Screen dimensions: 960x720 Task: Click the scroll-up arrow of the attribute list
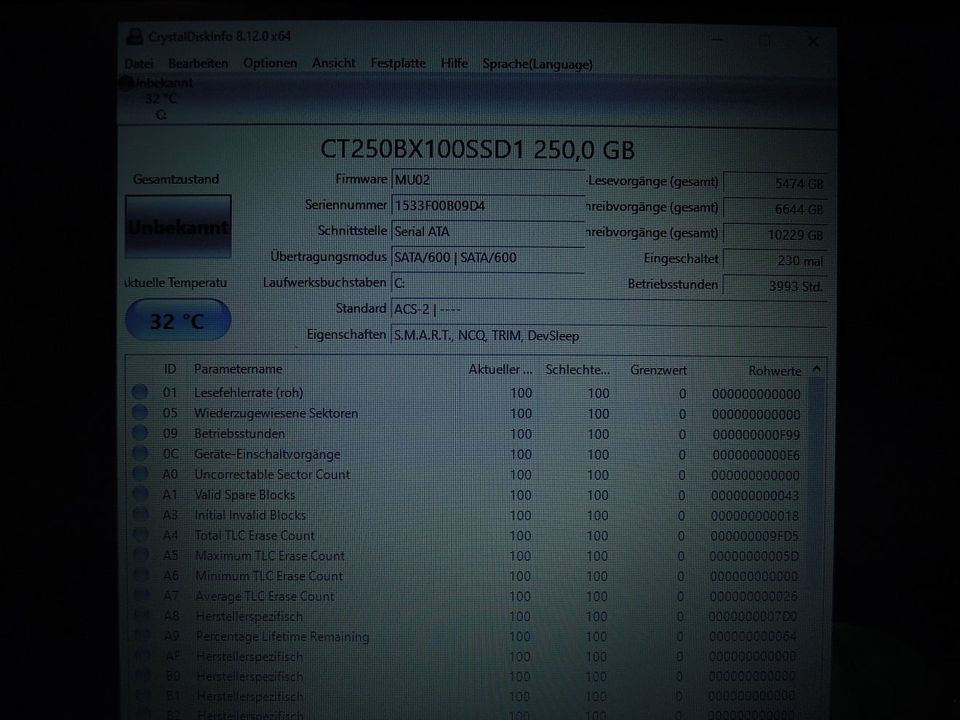point(816,369)
